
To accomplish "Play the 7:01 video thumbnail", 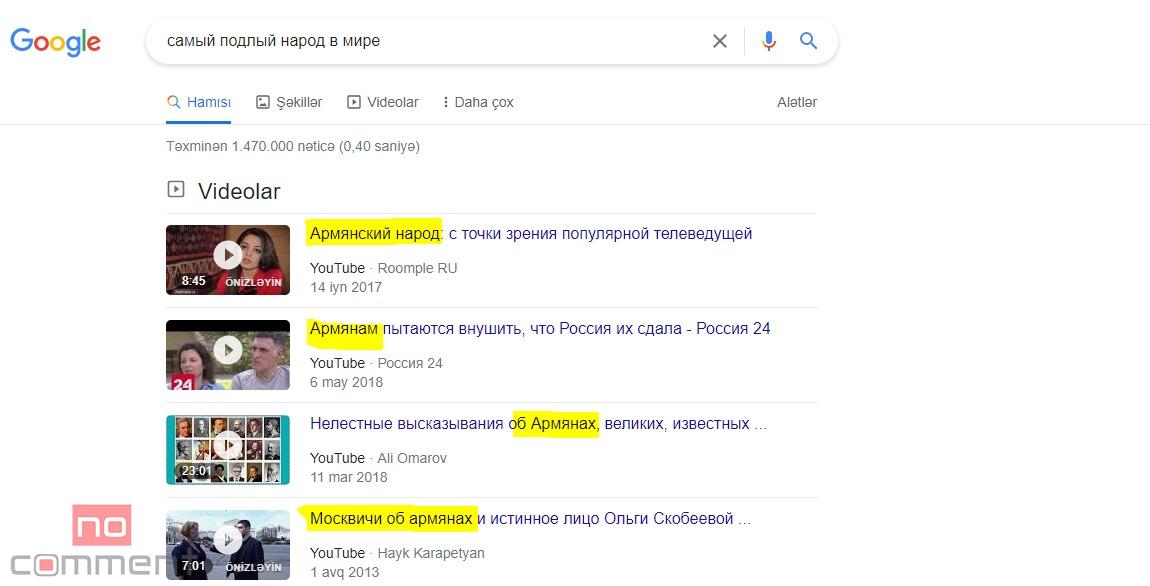I will (x=228, y=542).
